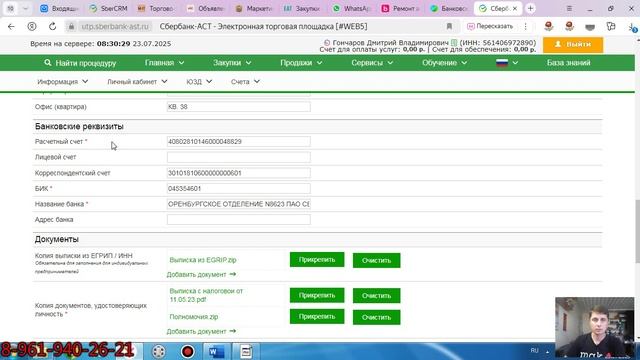The height and width of the screenshot is (360, 640).
Task: Click the Word icon in the taskbar
Action: point(216,351)
